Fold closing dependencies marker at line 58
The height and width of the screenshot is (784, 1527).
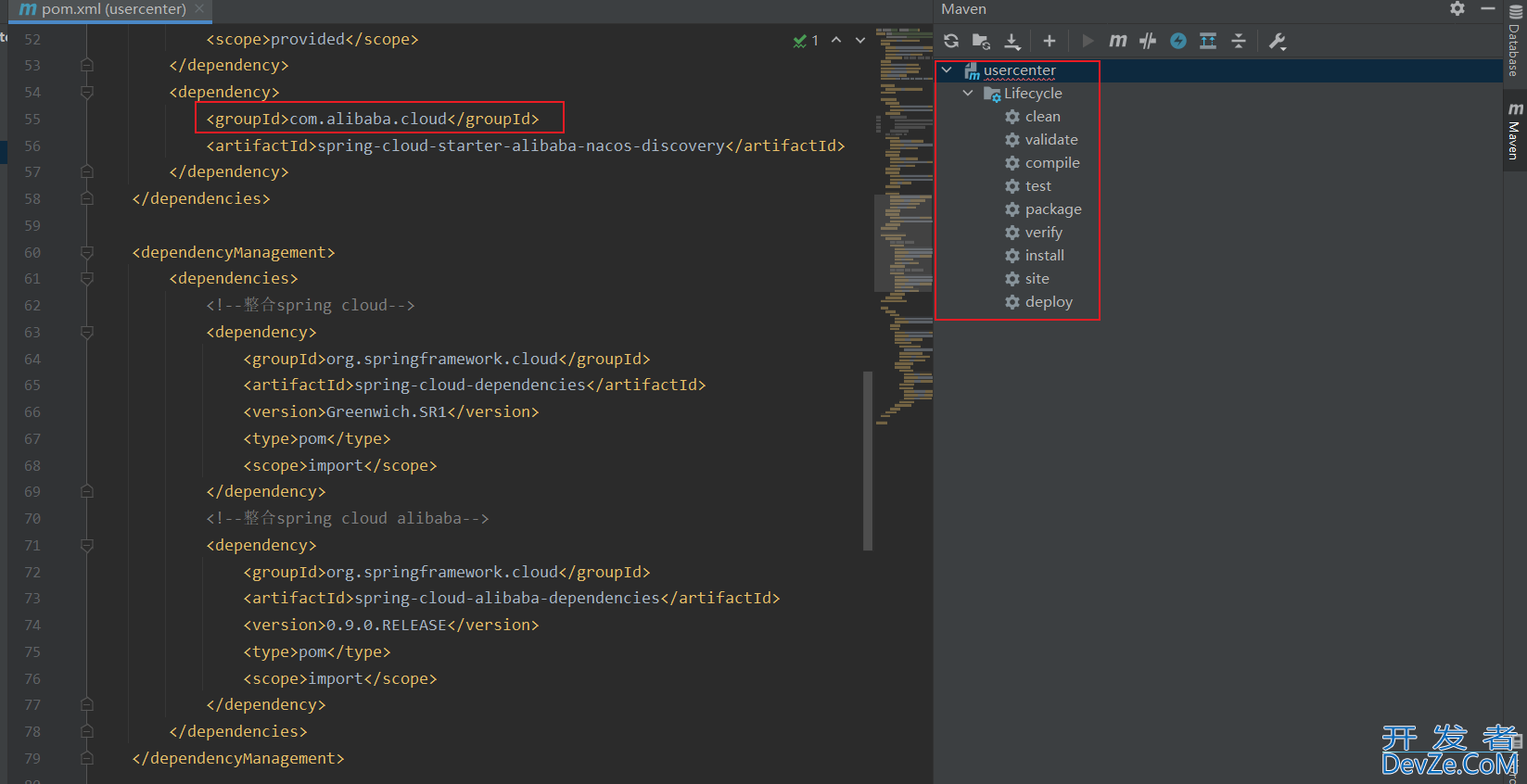click(87, 198)
